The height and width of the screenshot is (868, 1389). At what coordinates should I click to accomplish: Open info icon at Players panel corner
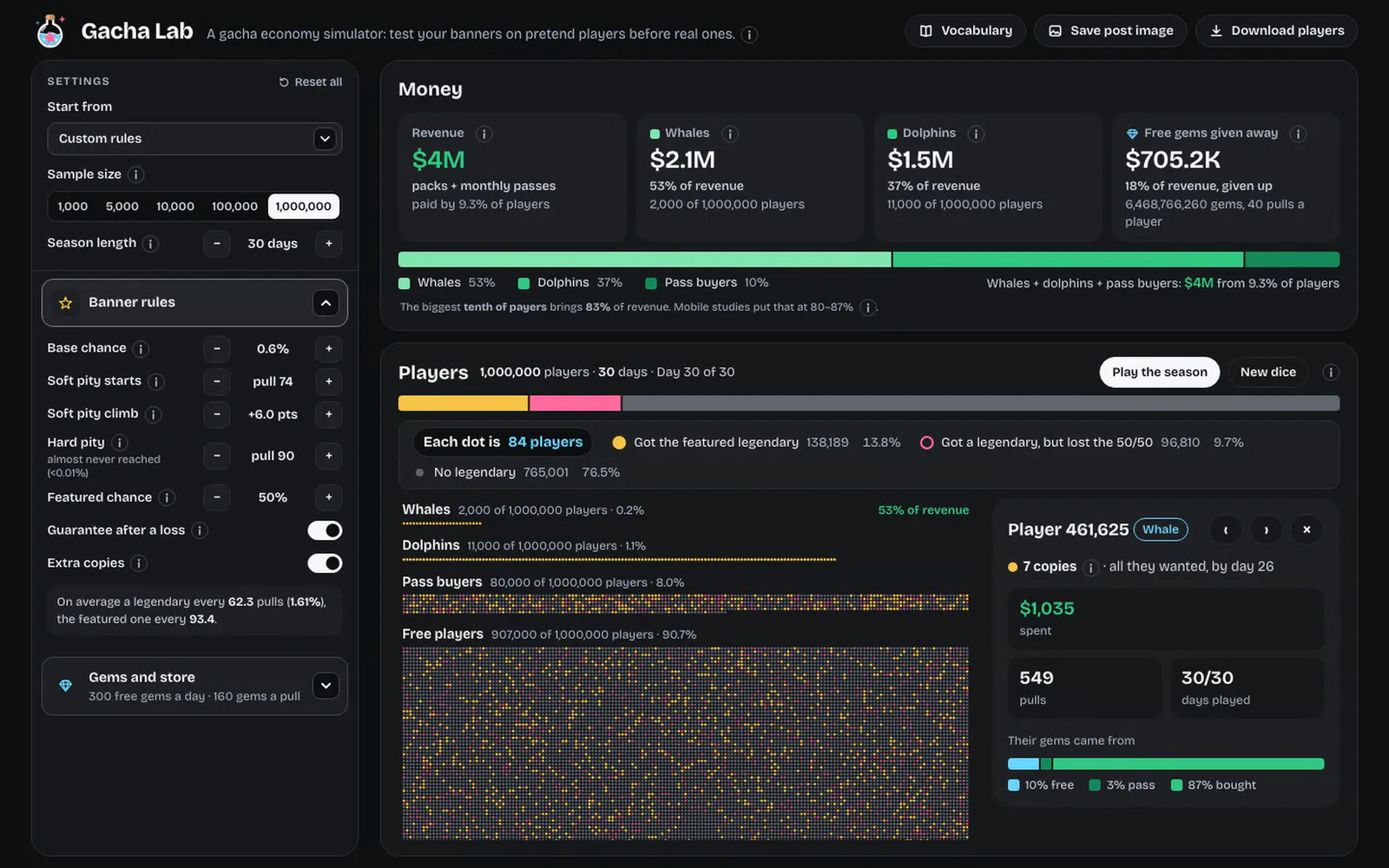1330,372
